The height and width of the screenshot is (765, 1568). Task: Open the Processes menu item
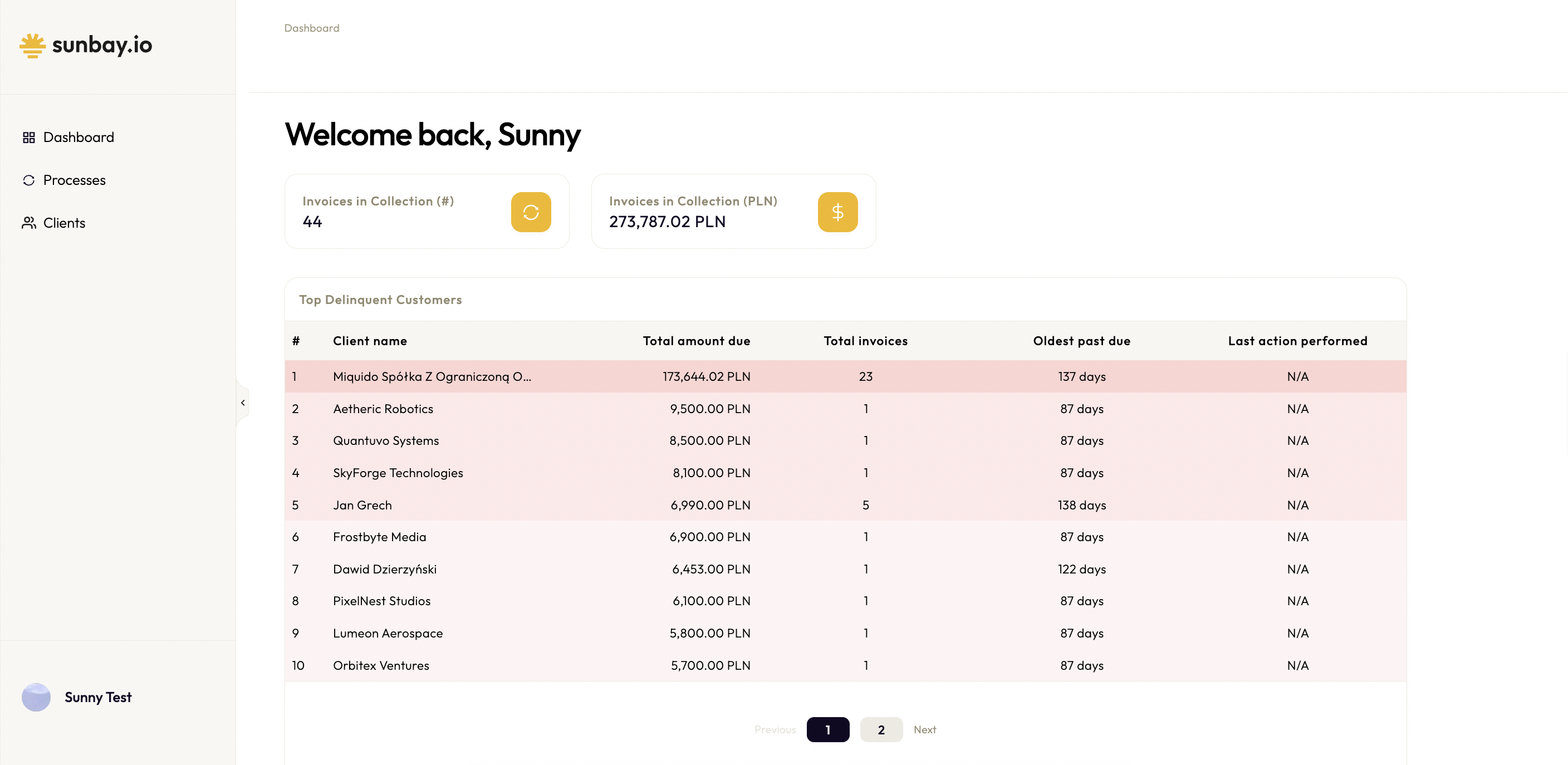click(x=74, y=180)
